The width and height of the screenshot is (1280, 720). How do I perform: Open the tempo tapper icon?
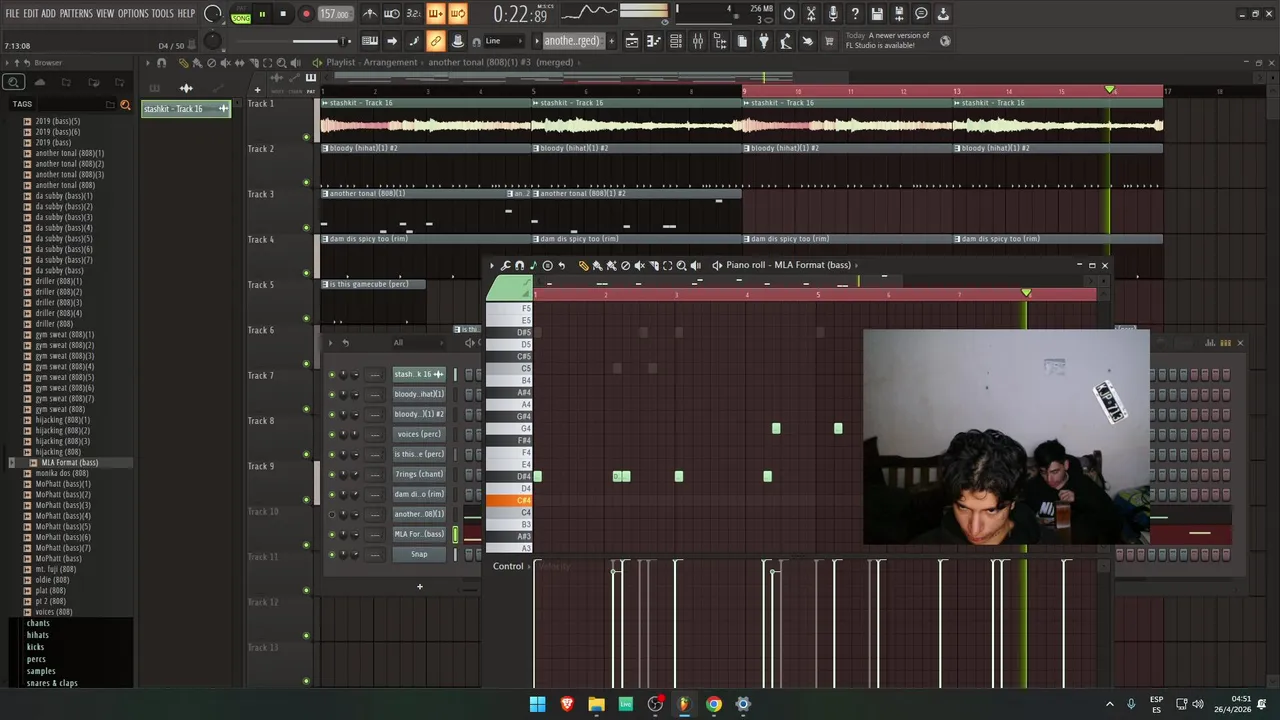[x=786, y=41]
